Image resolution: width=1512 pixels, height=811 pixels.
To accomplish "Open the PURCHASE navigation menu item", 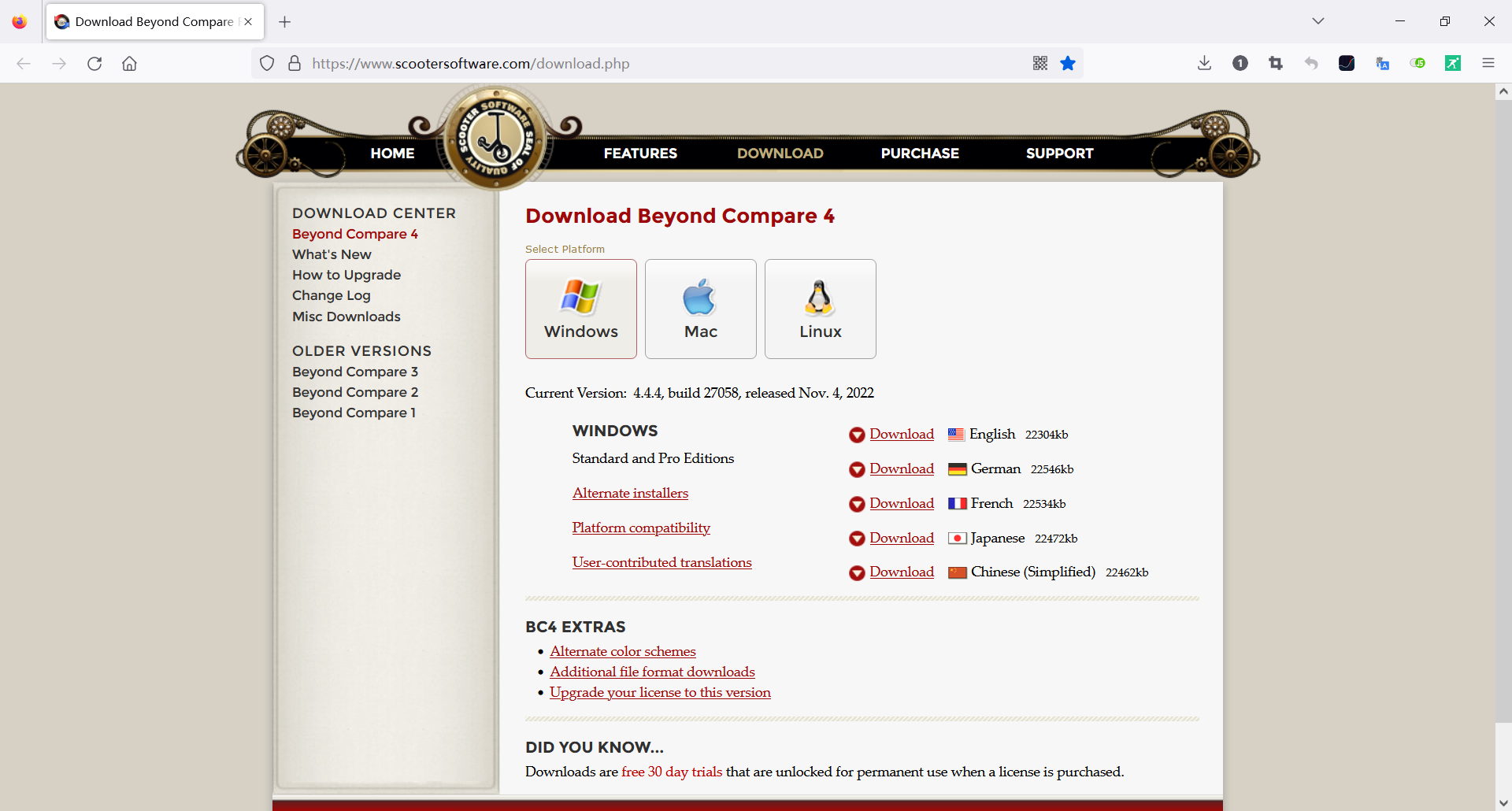I will pyautogui.click(x=920, y=154).
